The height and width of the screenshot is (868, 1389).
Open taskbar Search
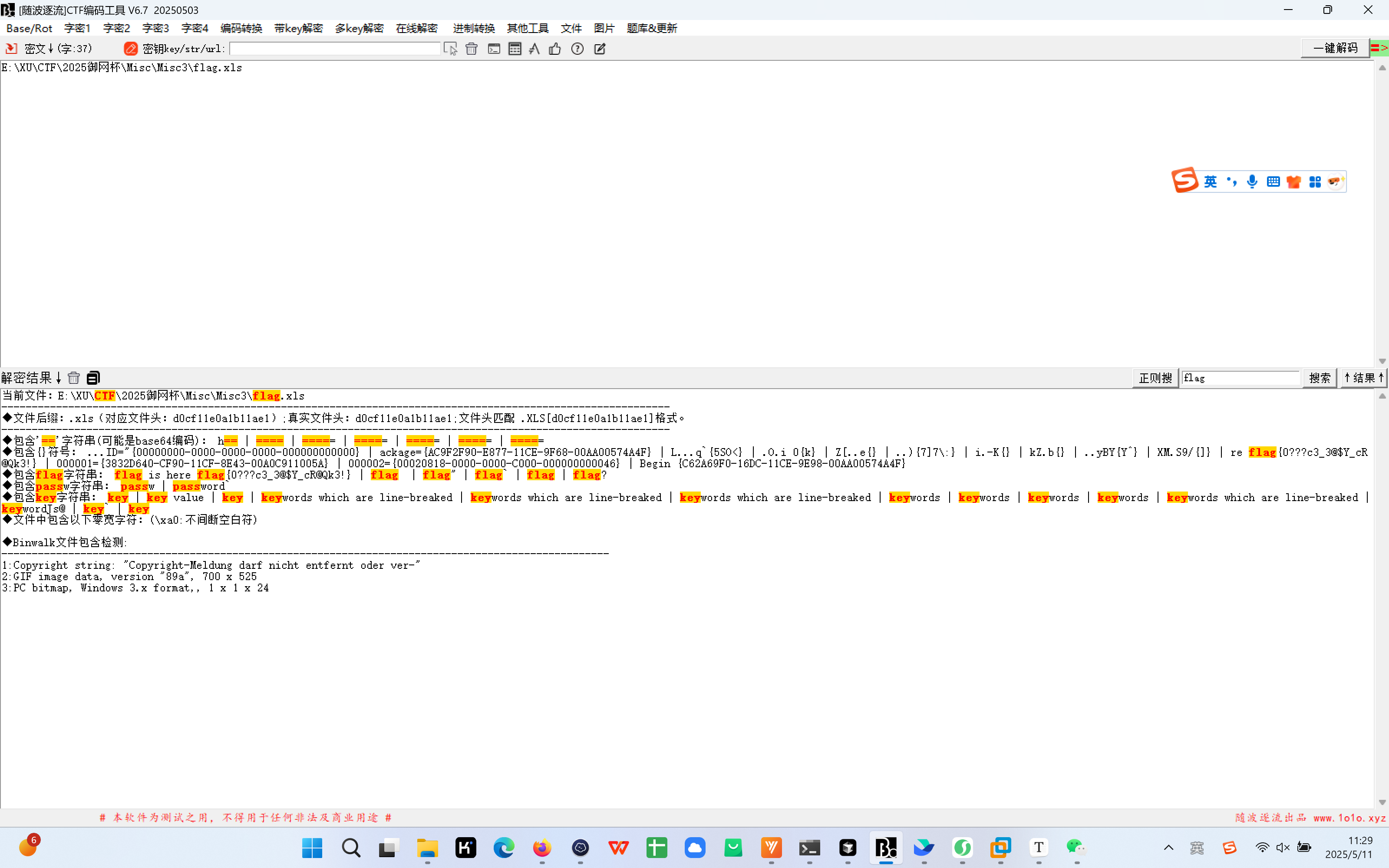pos(351,848)
